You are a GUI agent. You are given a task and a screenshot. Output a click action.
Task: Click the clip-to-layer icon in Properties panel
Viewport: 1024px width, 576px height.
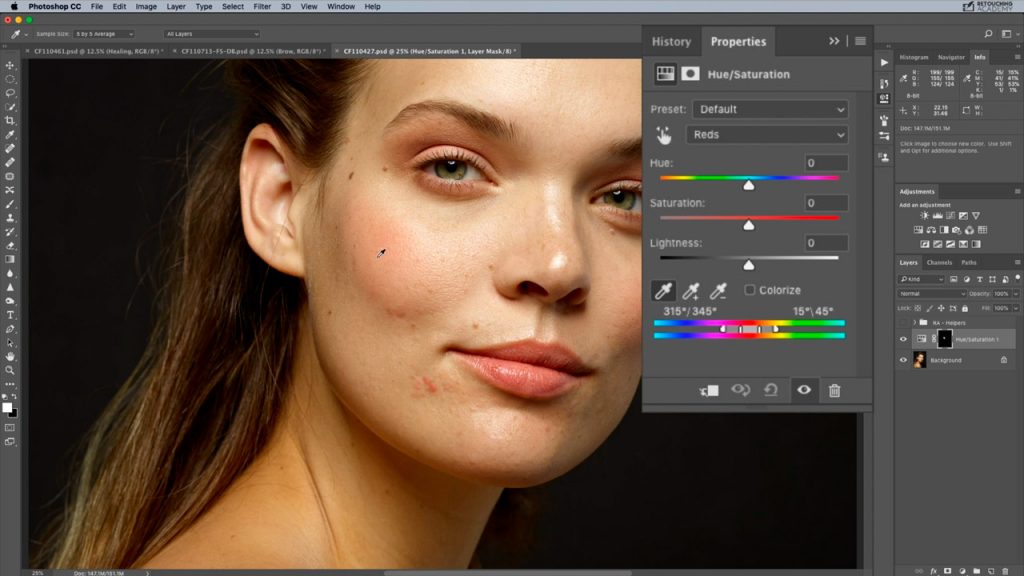click(x=711, y=390)
